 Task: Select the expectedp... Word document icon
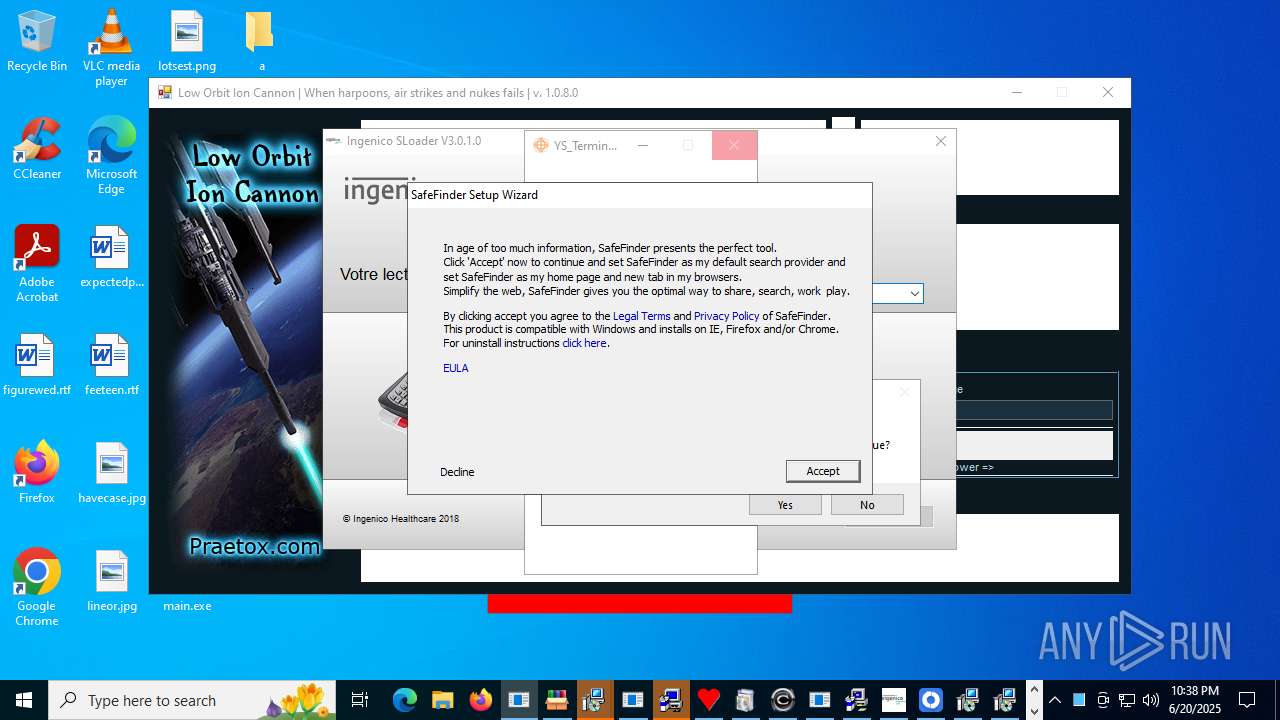coord(111,257)
